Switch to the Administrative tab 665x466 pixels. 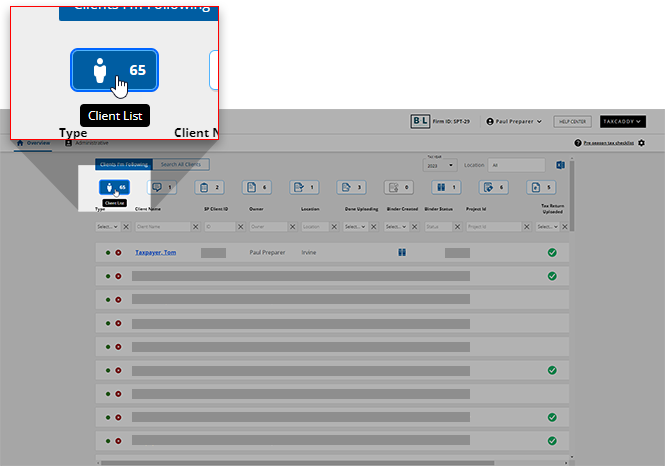[x=87, y=143]
